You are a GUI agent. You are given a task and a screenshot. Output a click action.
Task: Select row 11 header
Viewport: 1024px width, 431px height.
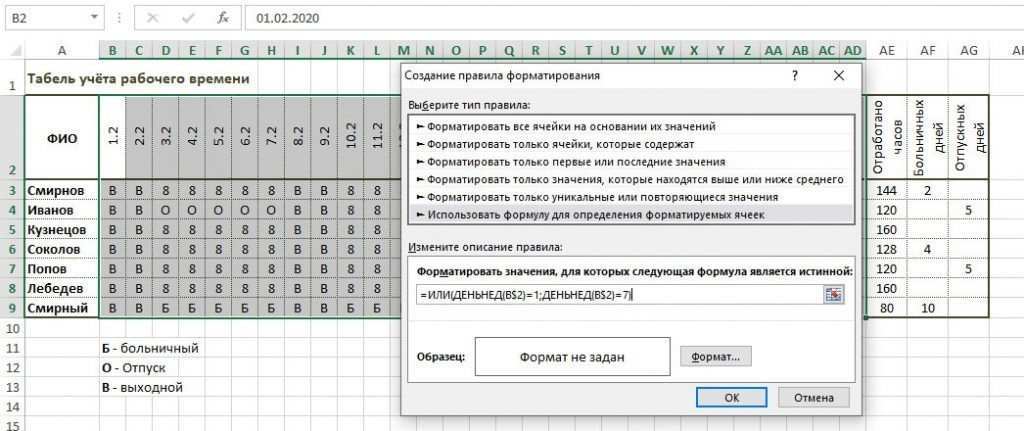pos(12,348)
